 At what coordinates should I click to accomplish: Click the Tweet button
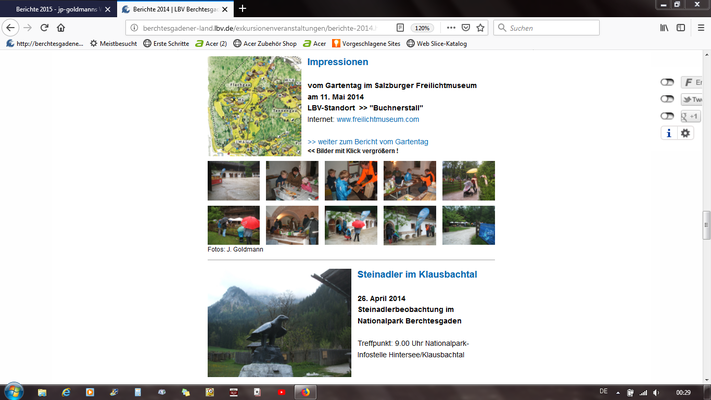coord(692,99)
